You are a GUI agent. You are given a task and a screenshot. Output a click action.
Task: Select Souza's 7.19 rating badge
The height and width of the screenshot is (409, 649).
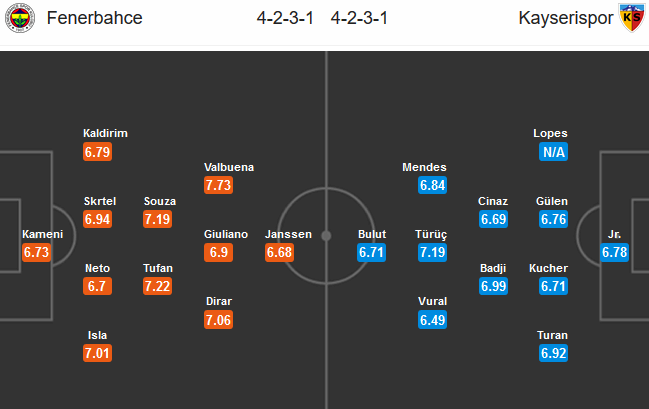pos(158,219)
